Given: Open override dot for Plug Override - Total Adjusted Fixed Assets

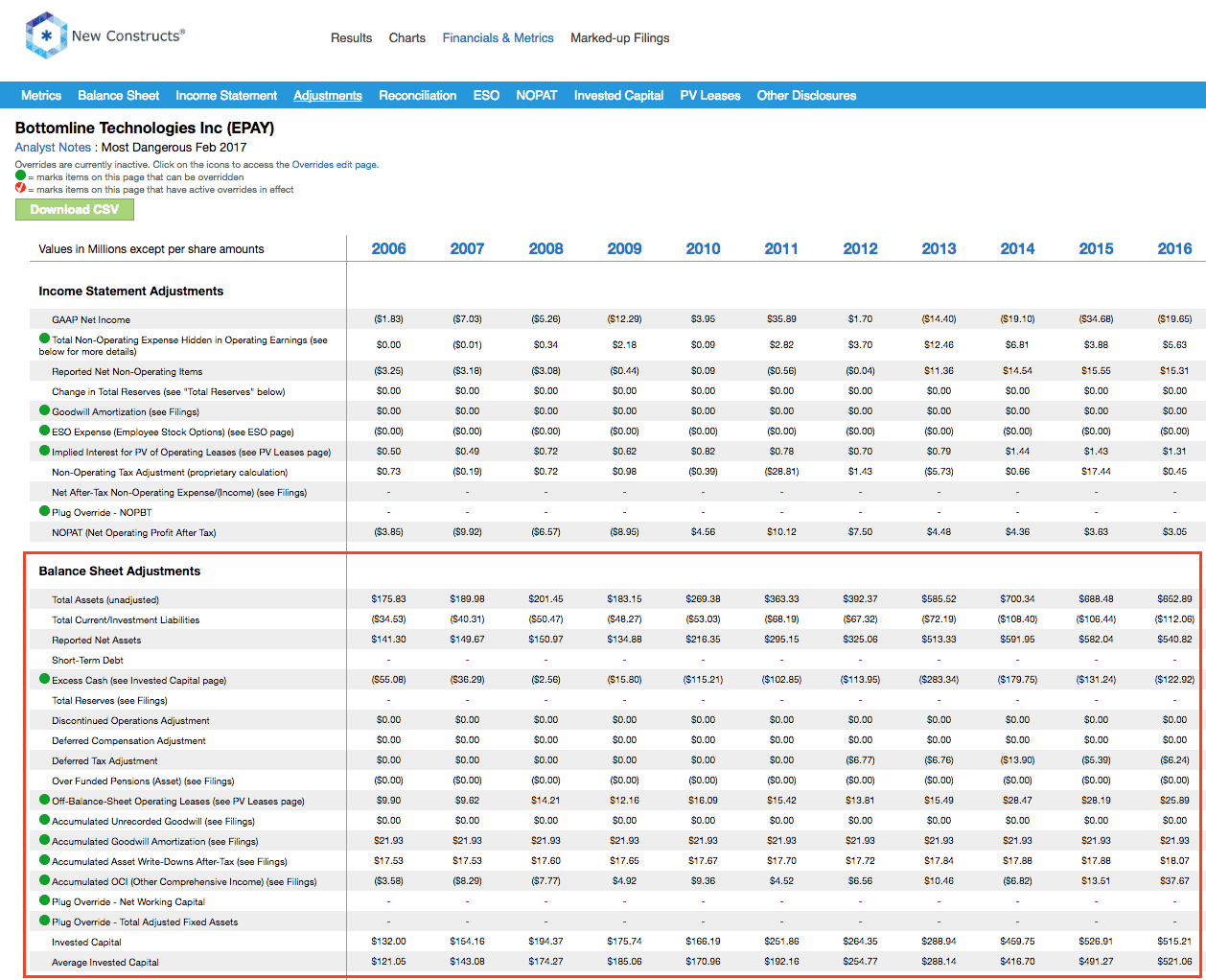Looking at the screenshot, I should 45,921.
